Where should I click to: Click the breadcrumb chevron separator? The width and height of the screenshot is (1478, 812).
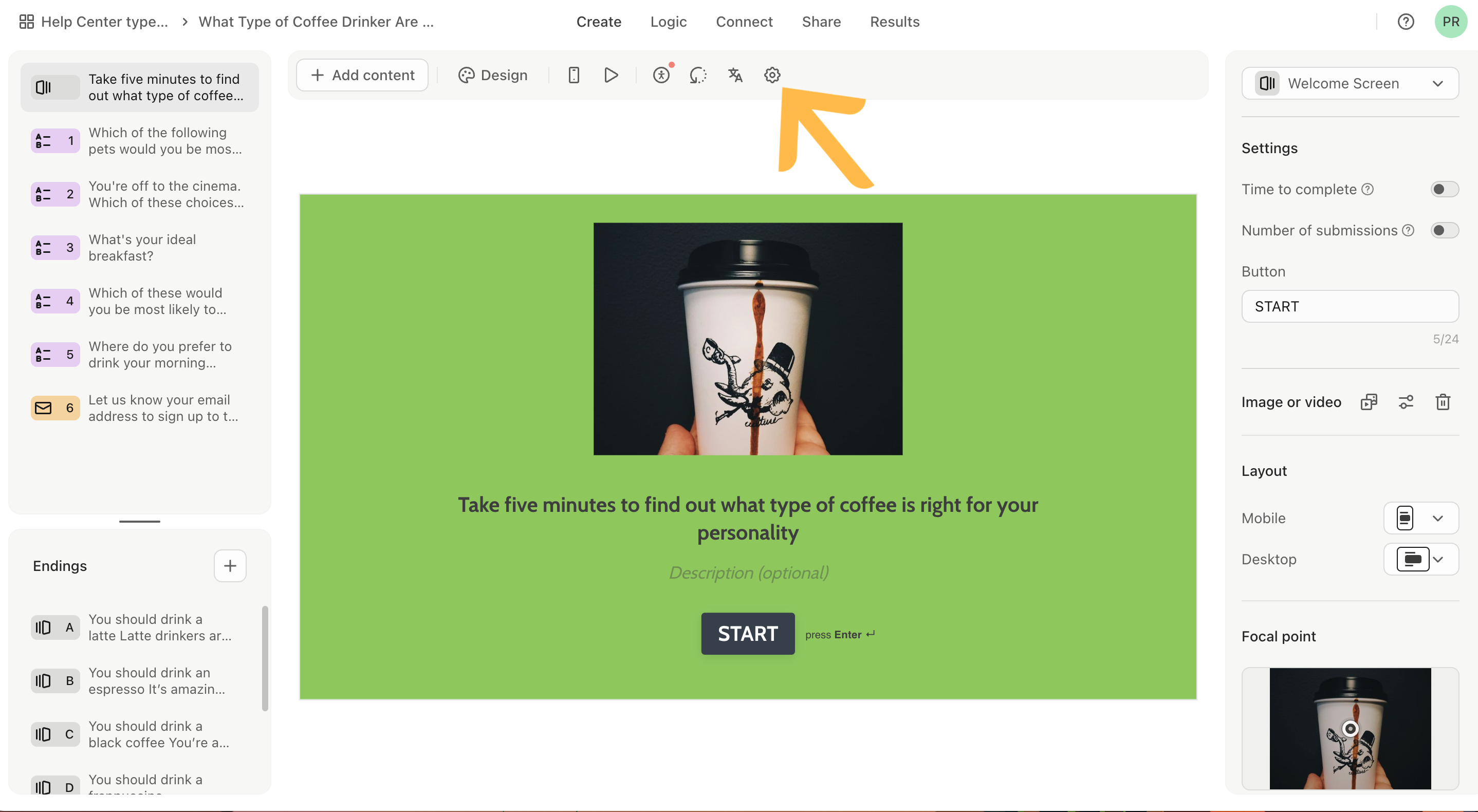click(185, 22)
